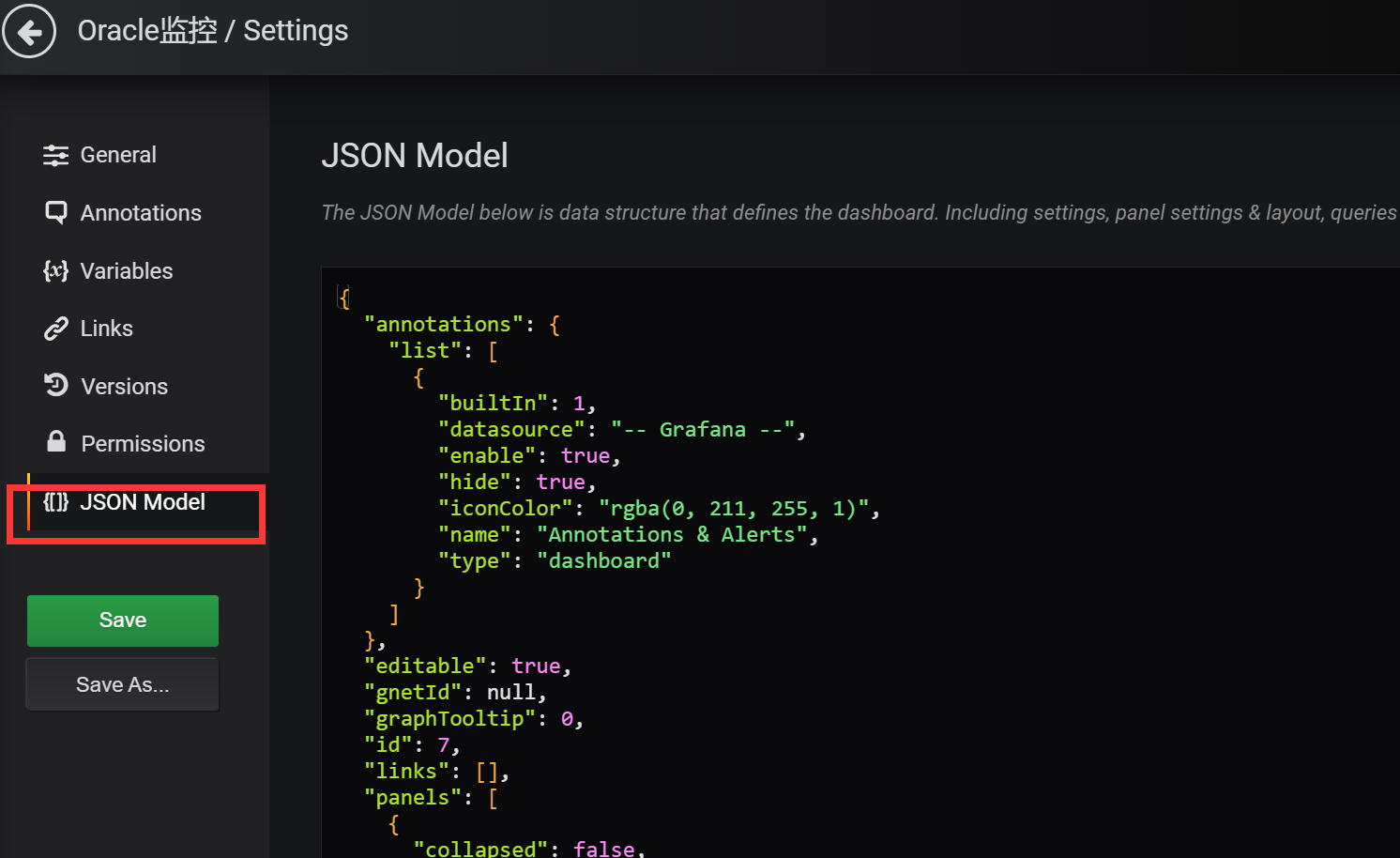
Task: Click the Versions history clock icon
Action: click(55, 386)
